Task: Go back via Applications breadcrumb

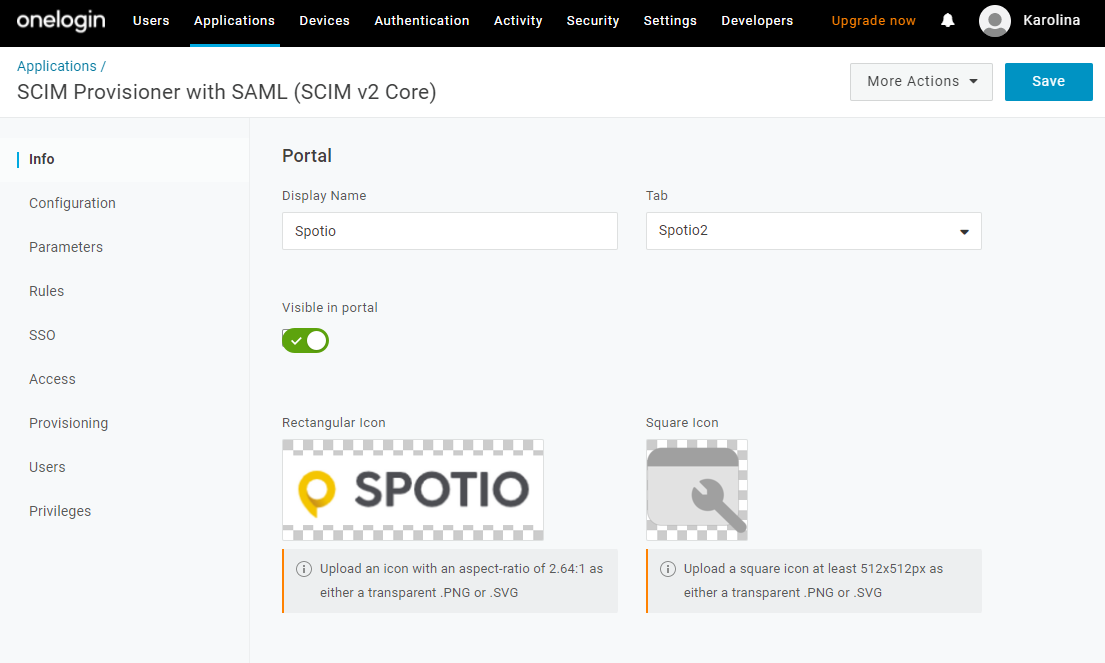Action: point(56,66)
